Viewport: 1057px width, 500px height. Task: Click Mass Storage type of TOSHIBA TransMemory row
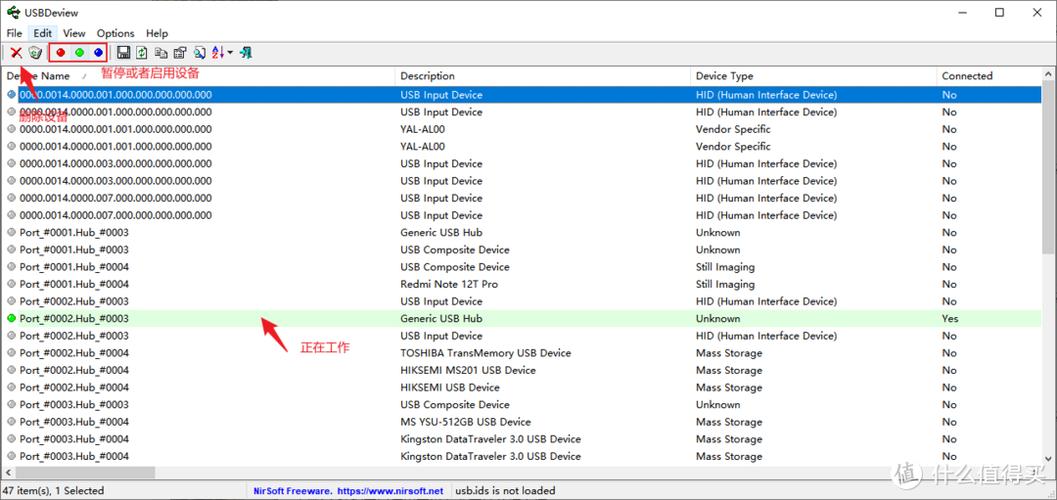(729, 352)
